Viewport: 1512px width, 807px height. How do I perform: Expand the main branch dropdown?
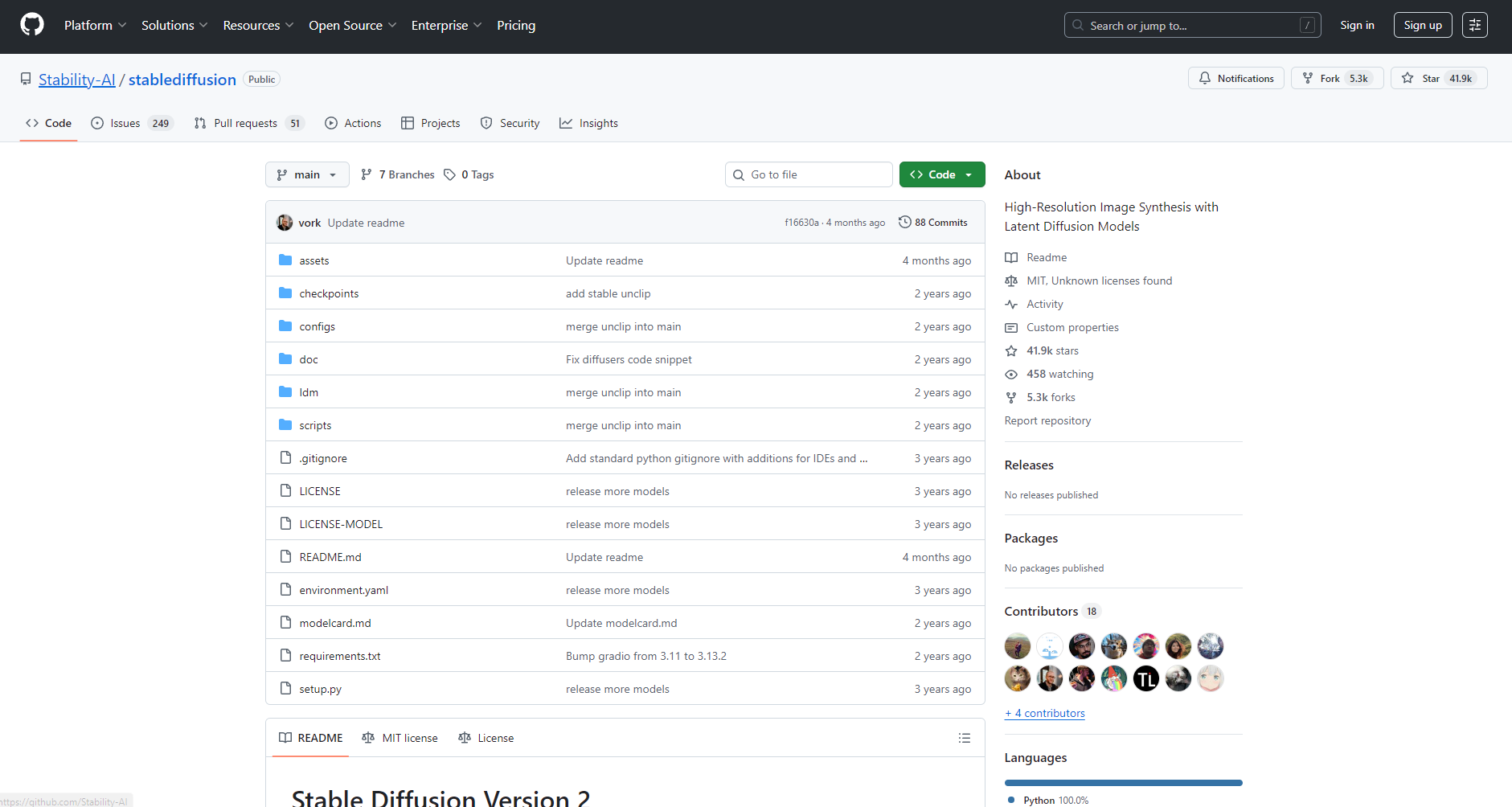point(307,174)
